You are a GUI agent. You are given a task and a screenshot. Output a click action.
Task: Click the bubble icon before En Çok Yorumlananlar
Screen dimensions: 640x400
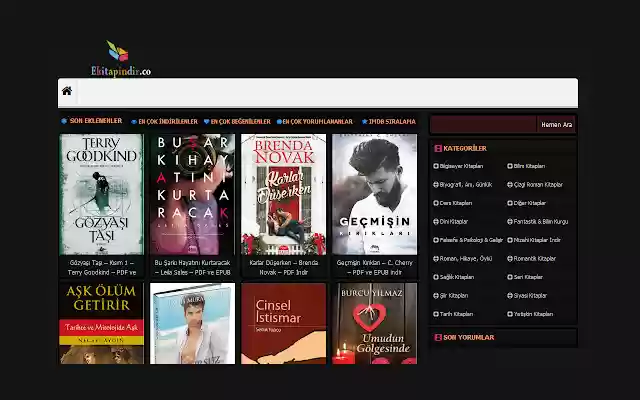pos(279,122)
